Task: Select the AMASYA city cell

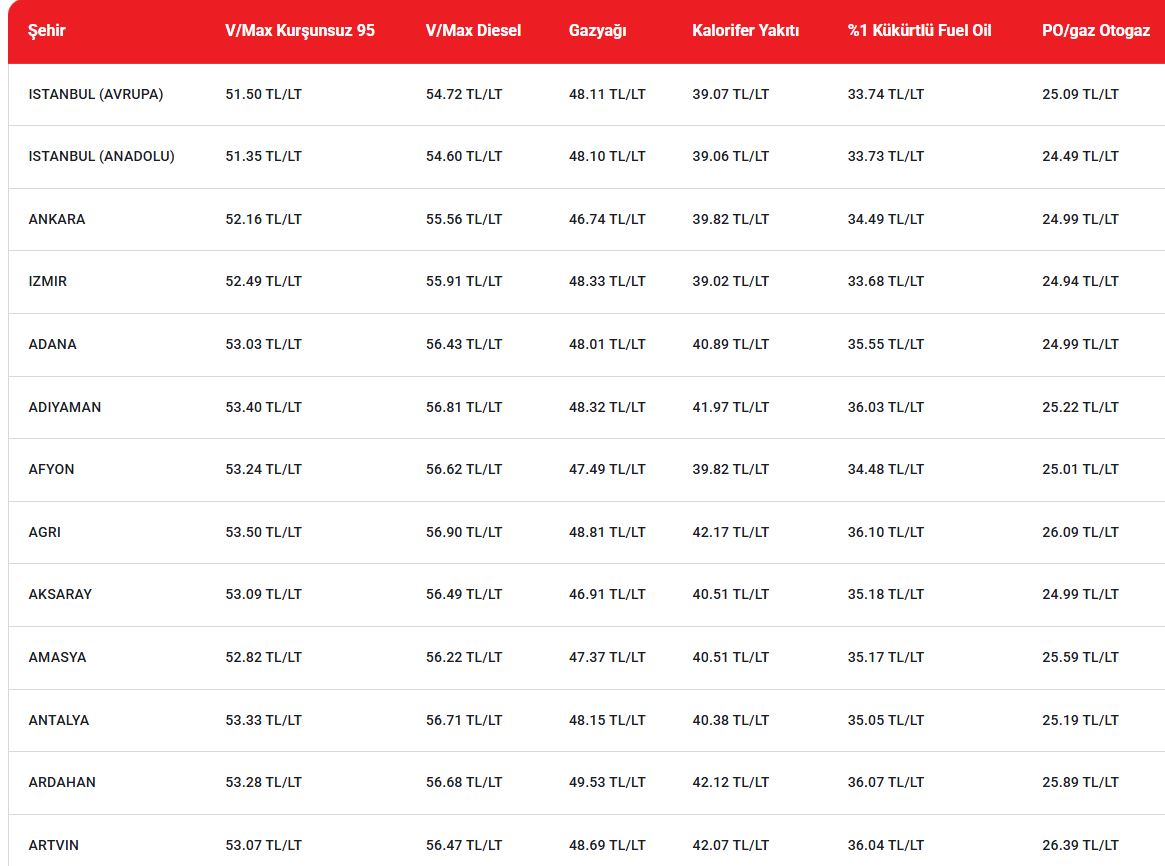Action: pos(57,657)
